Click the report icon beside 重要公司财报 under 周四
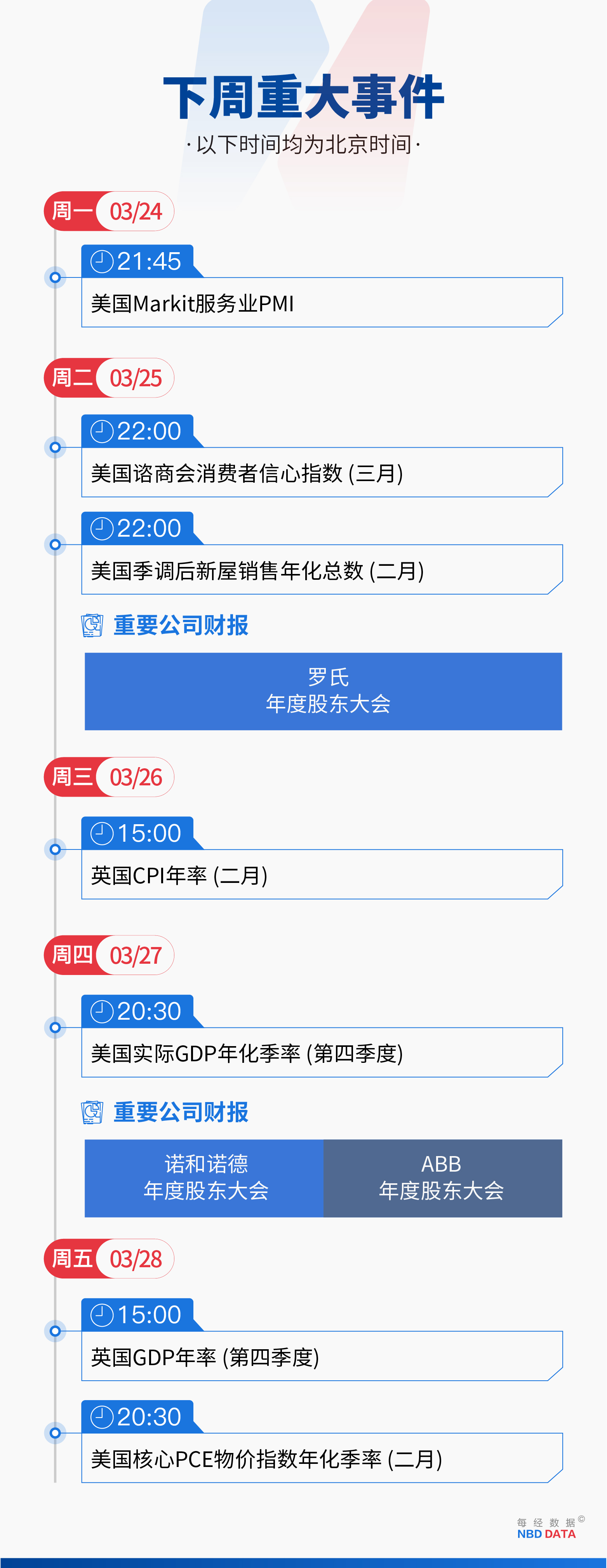The image size is (607, 1568). [x=92, y=1112]
